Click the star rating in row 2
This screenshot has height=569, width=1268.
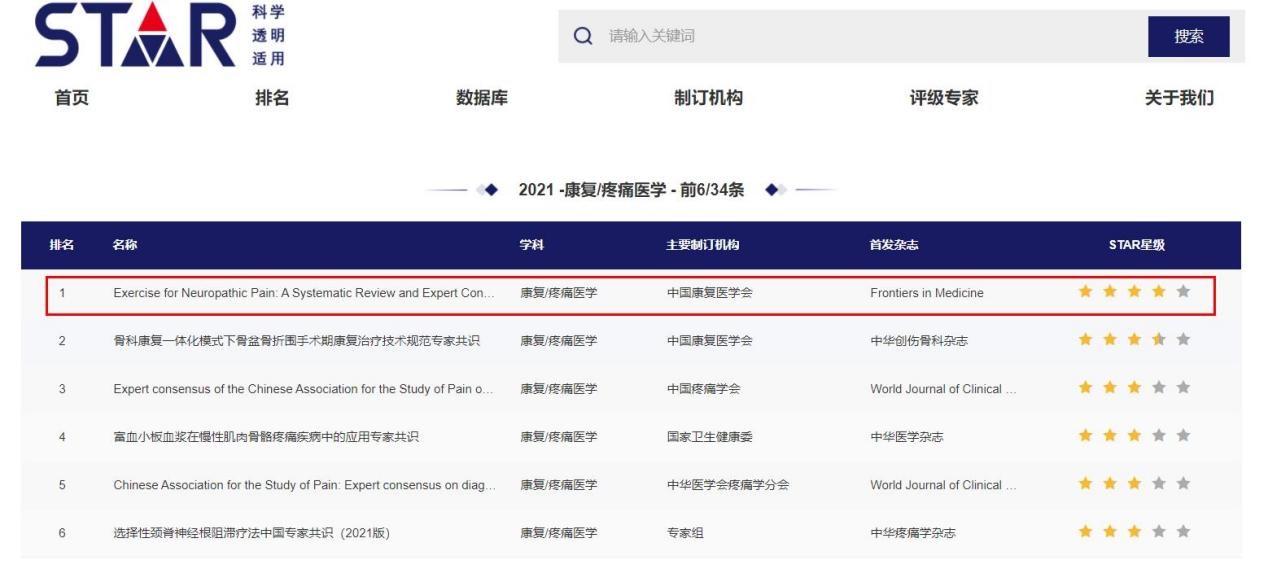[x=1134, y=340]
